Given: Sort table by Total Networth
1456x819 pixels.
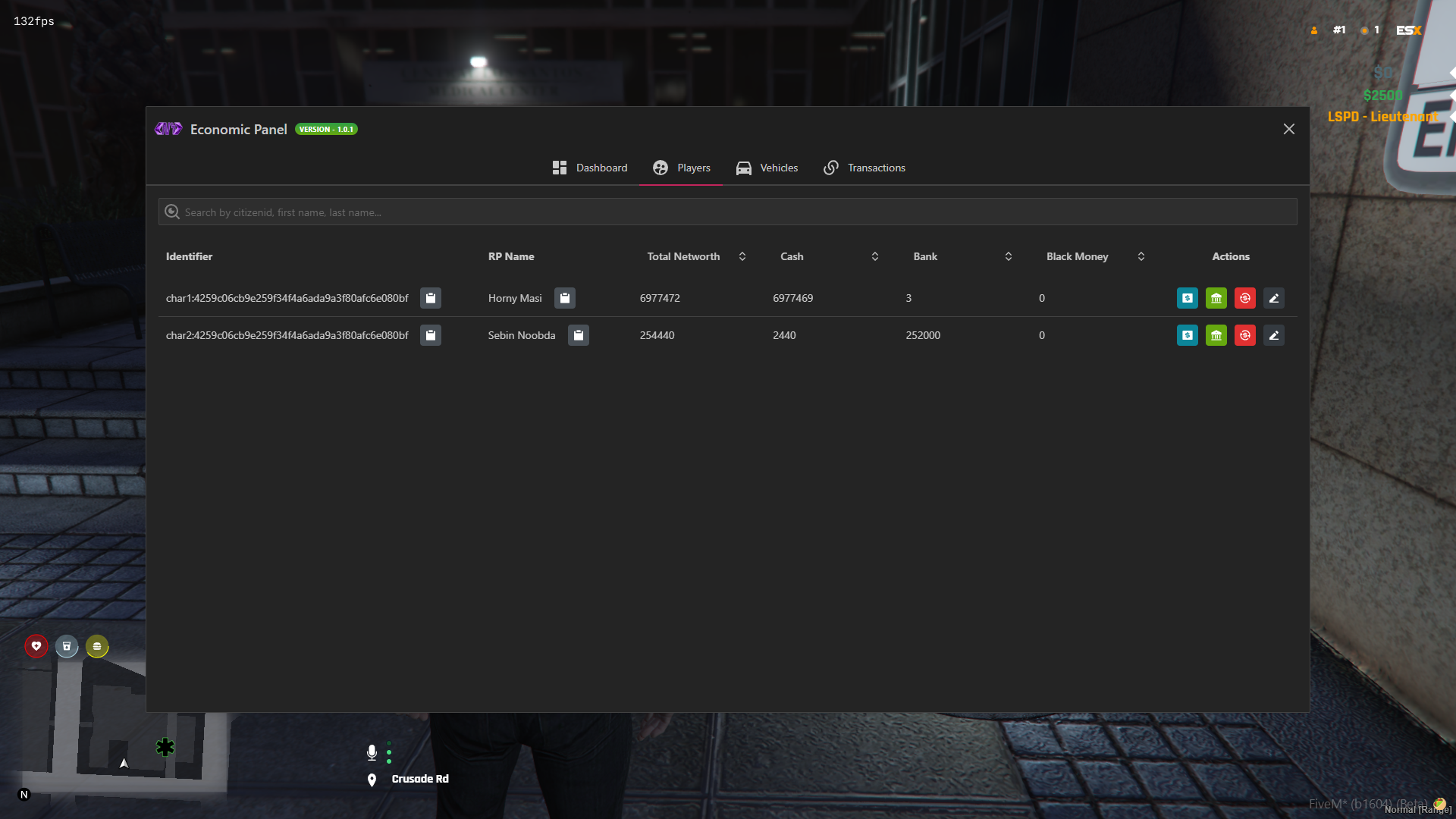Looking at the screenshot, I should [742, 256].
